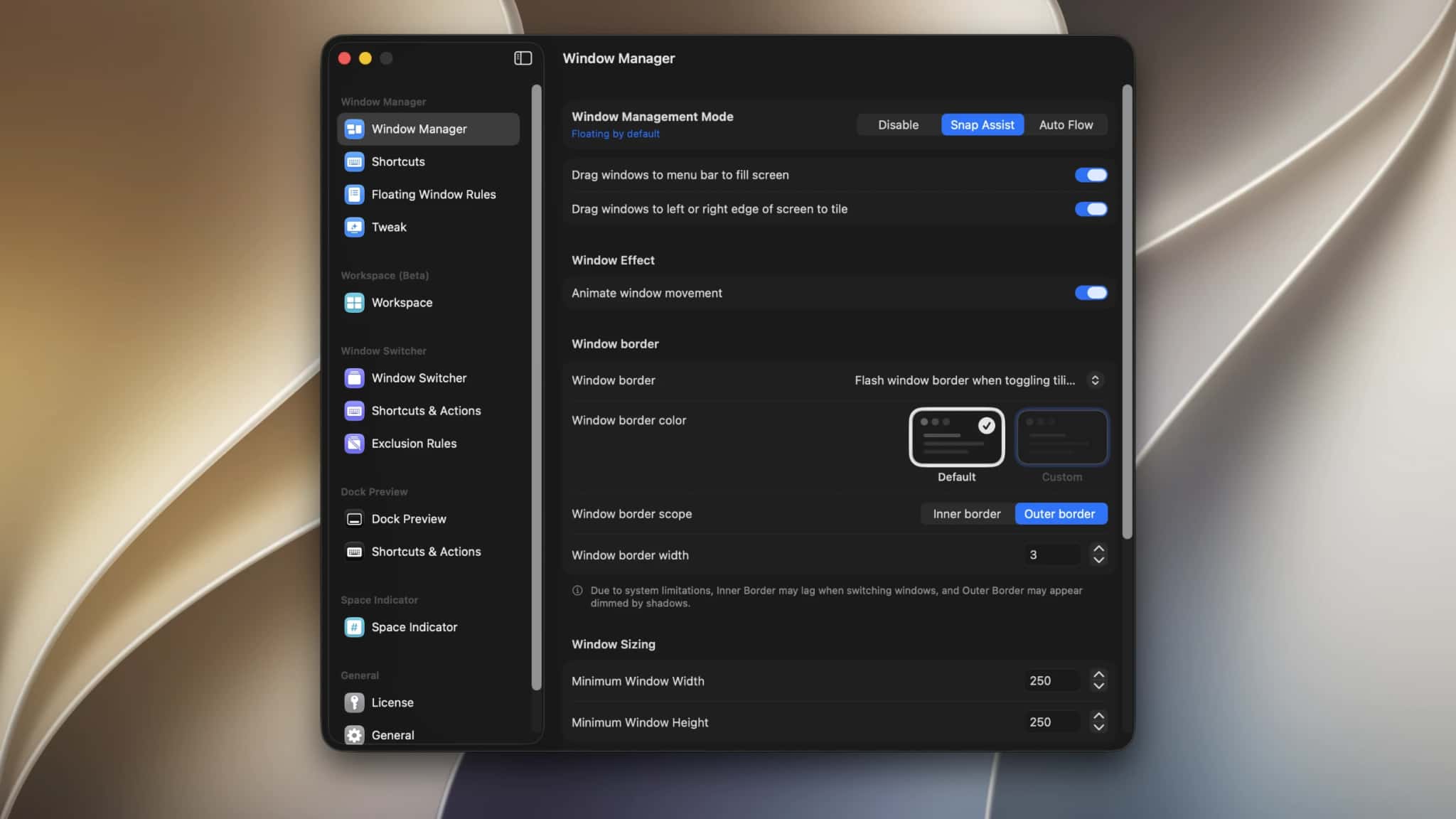Click the Window Effect section heading
Viewport: 1456px width, 819px height.
coord(613,260)
